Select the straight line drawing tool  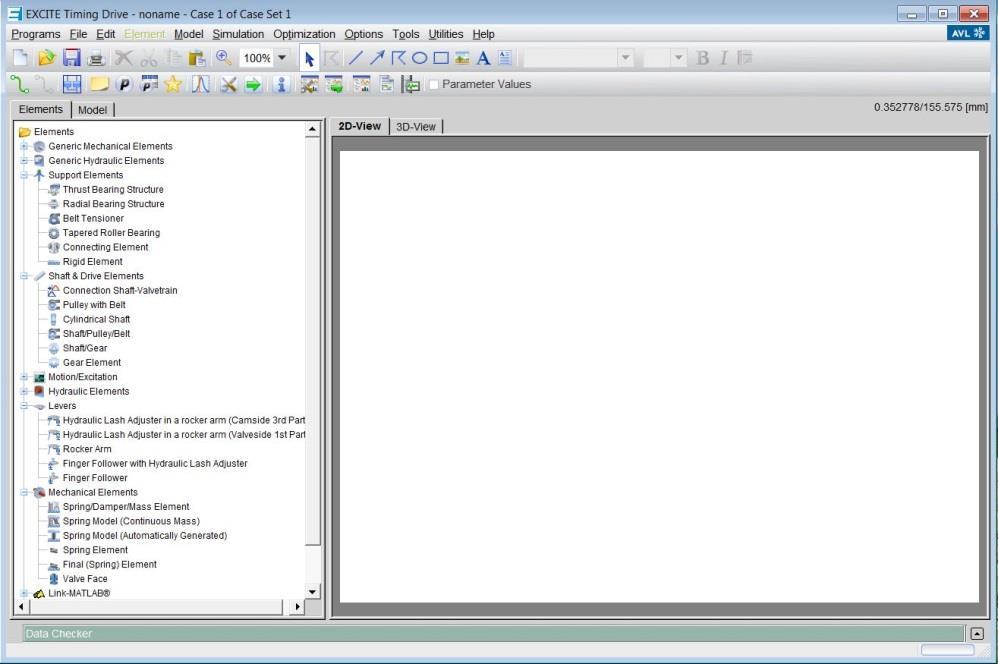click(x=356, y=59)
